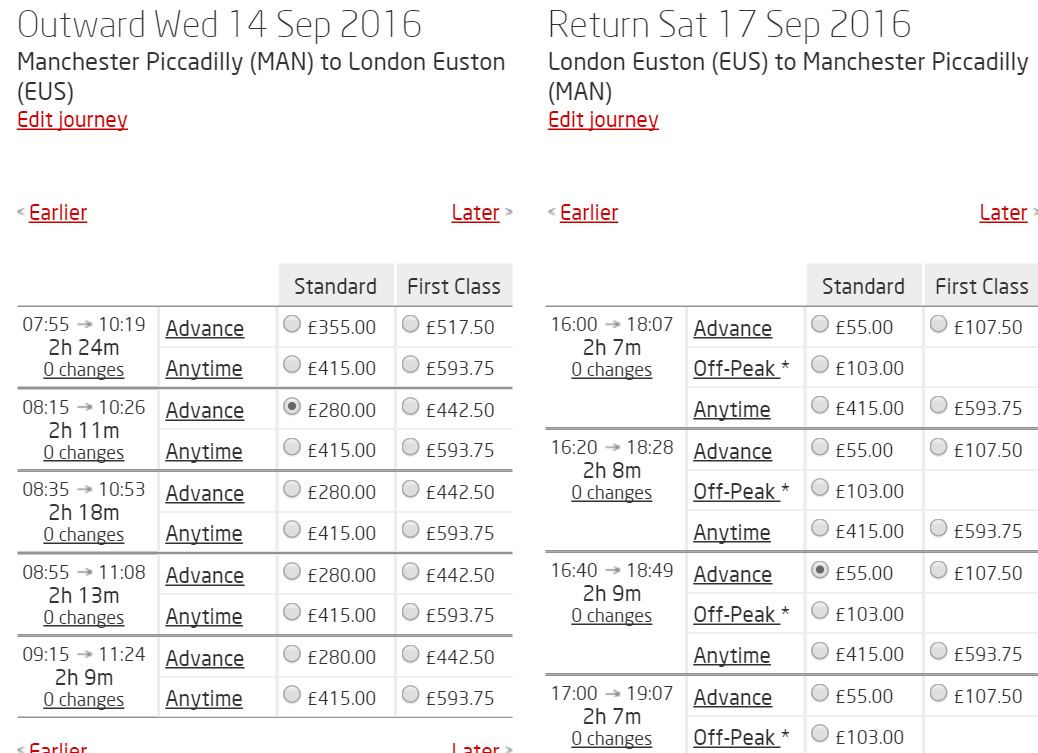Select £103.00 Off-Peak fare on 16:20 return

820,488
